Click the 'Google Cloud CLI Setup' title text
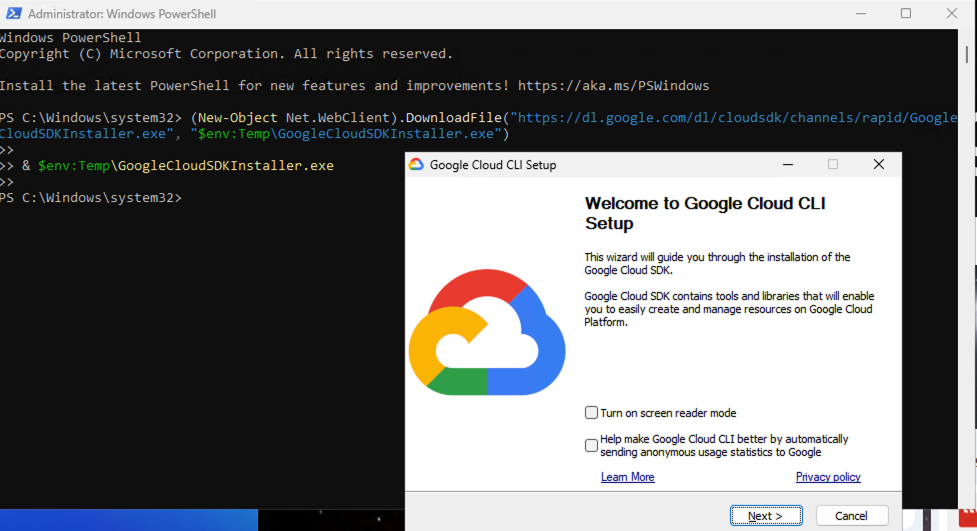The image size is (977, 531). coord(493,165)
